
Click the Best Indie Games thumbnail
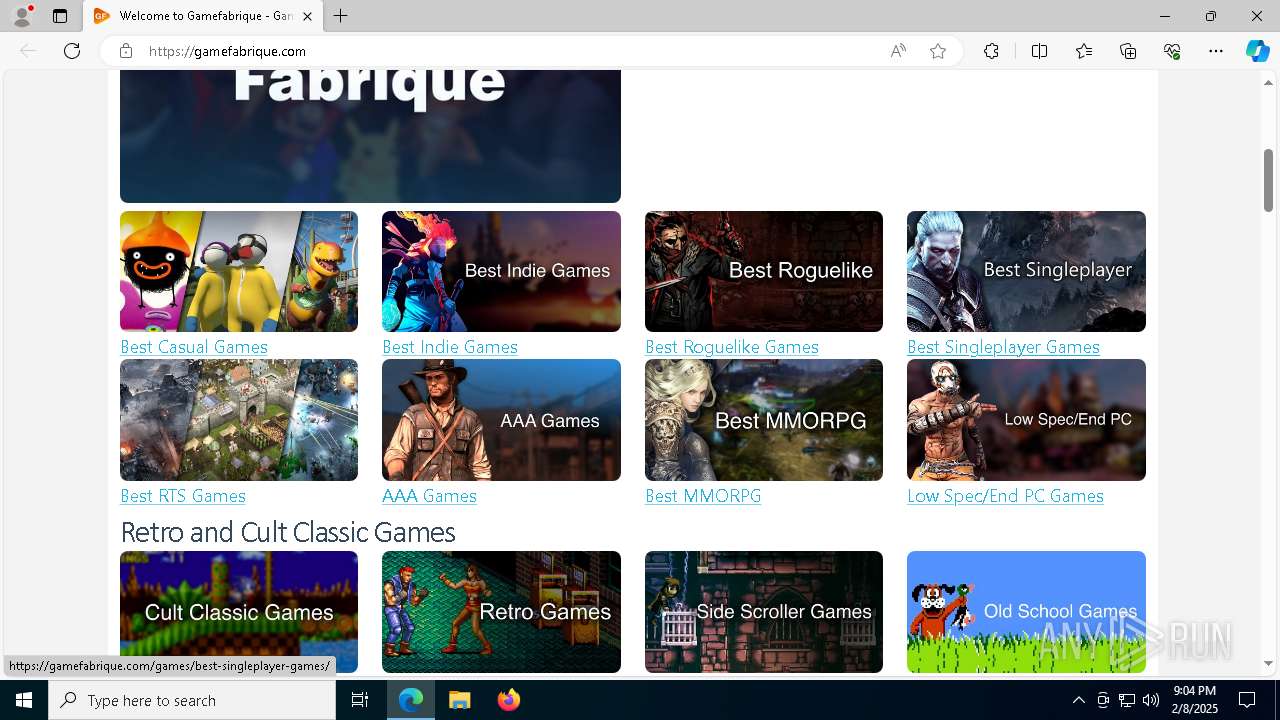pos(501,271)
